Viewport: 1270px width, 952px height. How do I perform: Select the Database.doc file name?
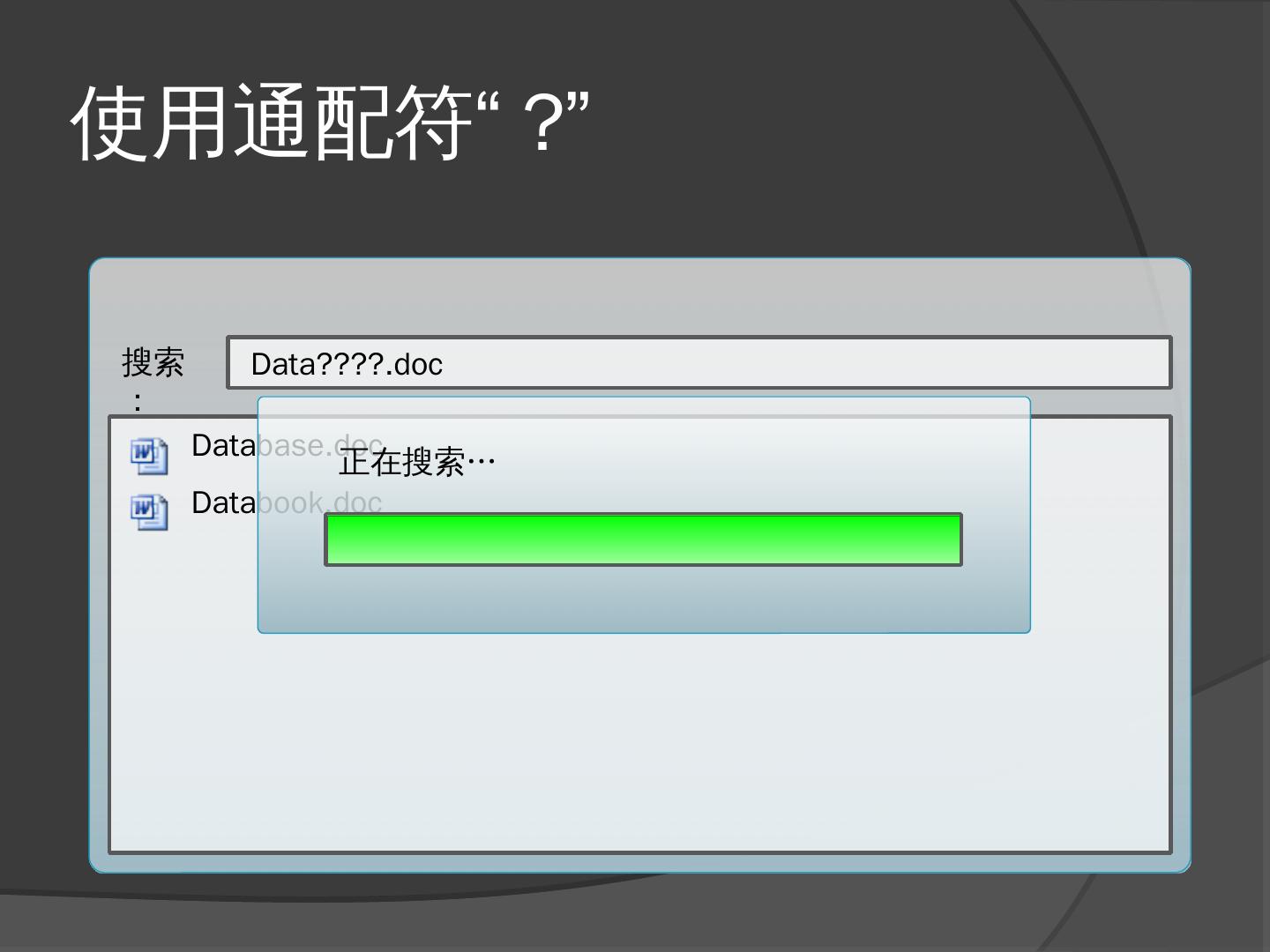click(288, 446)
